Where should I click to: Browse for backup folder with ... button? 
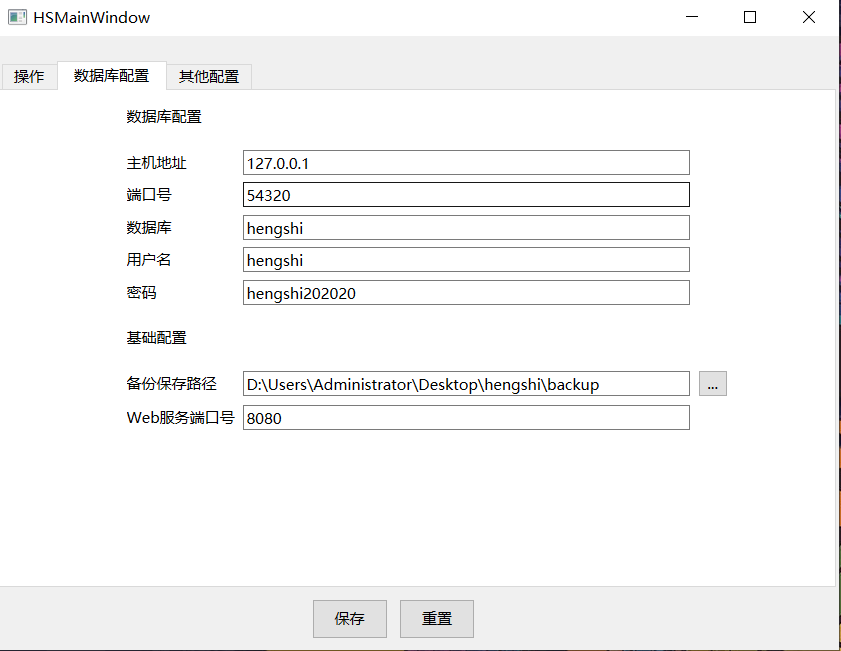coord(713,384)
